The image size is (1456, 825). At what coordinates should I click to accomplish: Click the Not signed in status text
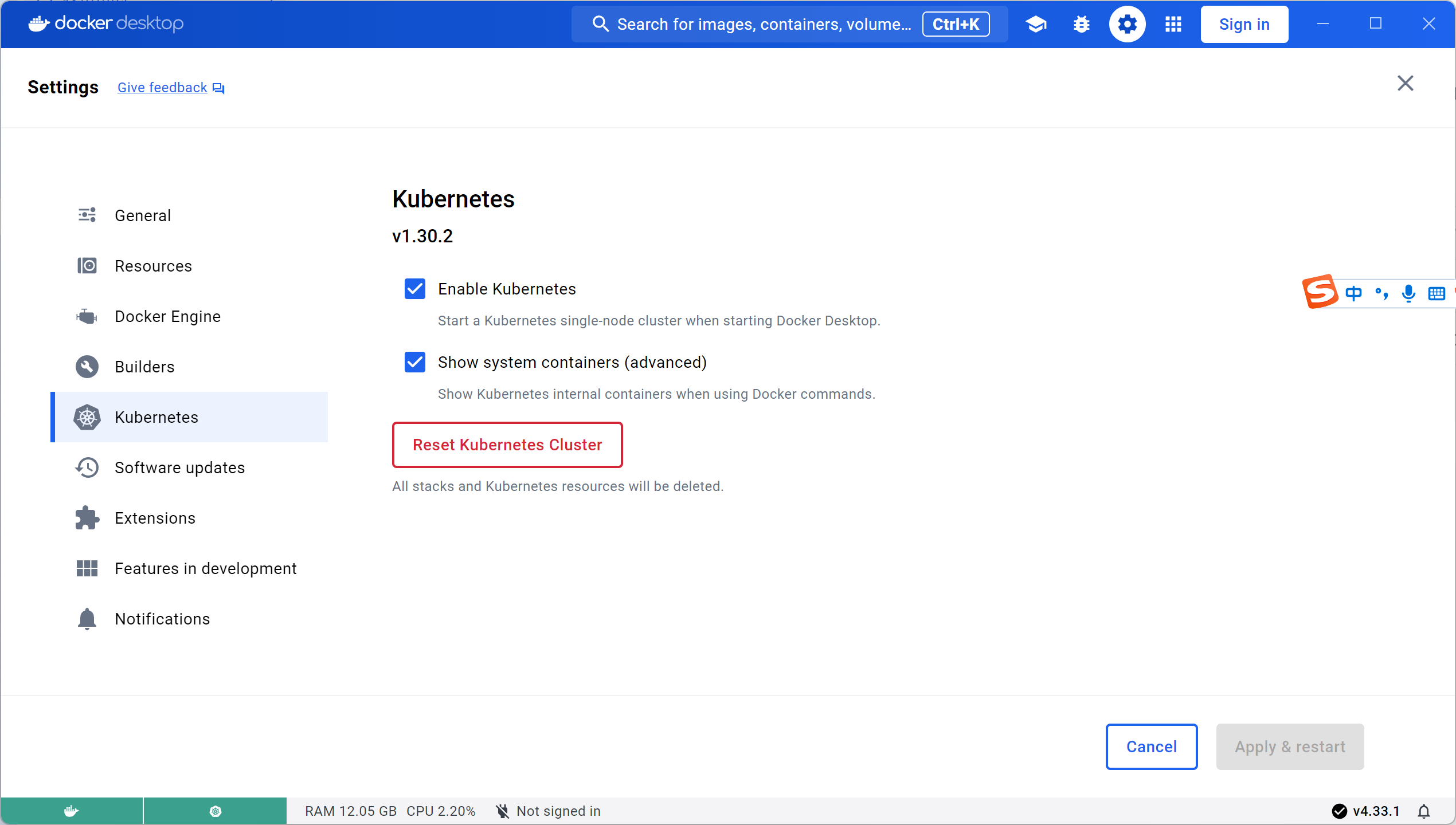point(558,811)
